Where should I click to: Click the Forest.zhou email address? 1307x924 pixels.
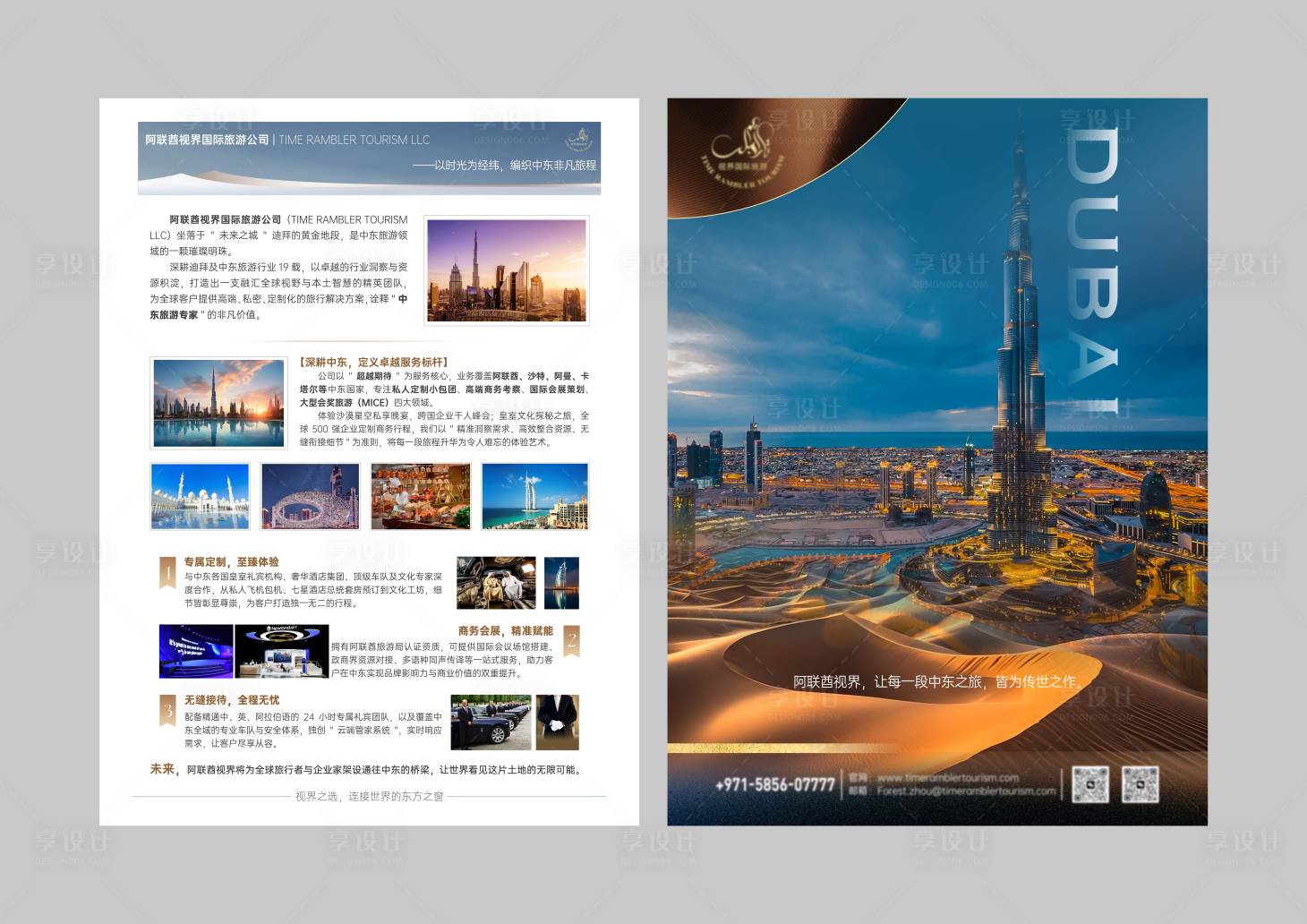point(965,791)
